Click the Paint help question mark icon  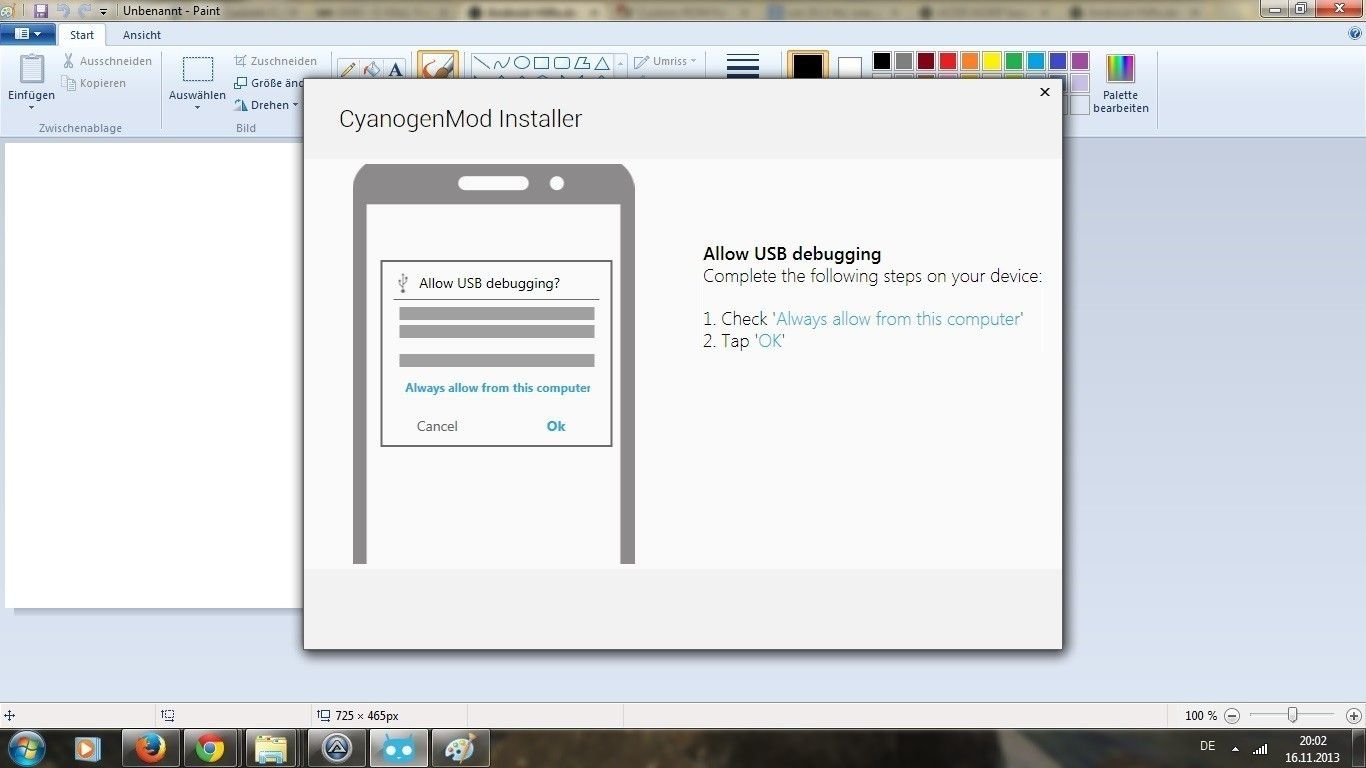(x=1355, y=33)
